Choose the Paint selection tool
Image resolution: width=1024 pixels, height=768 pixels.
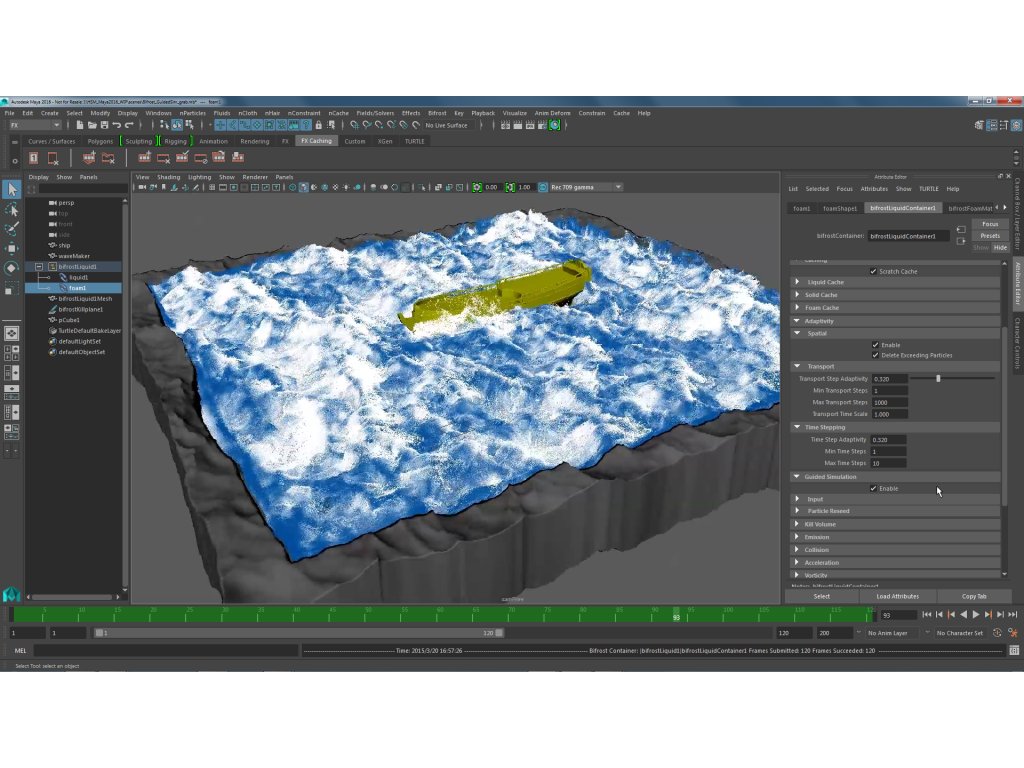click(12, 229)
